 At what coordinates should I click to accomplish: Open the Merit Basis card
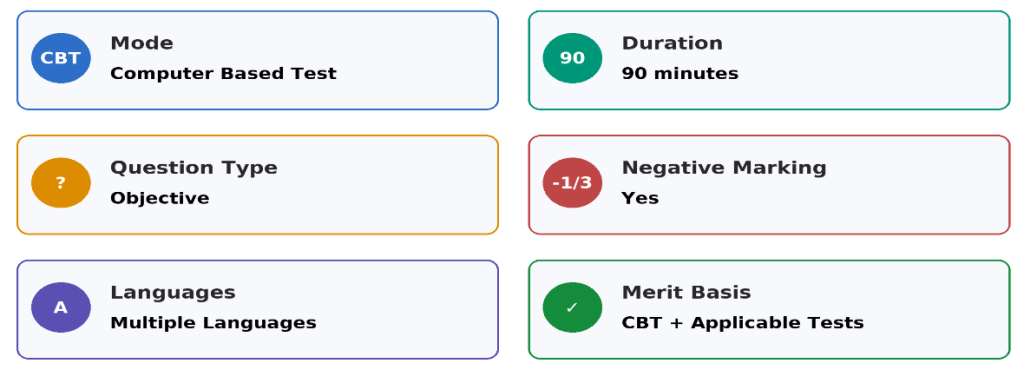coord(769,309)
